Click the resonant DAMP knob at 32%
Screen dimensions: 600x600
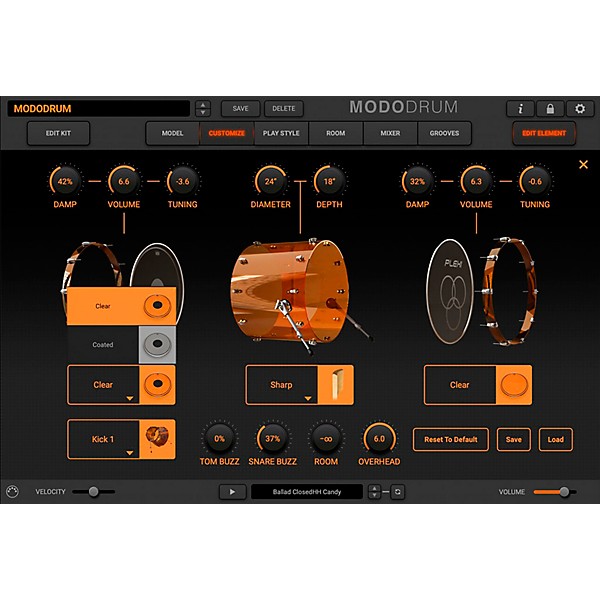(x=417, y=181)
